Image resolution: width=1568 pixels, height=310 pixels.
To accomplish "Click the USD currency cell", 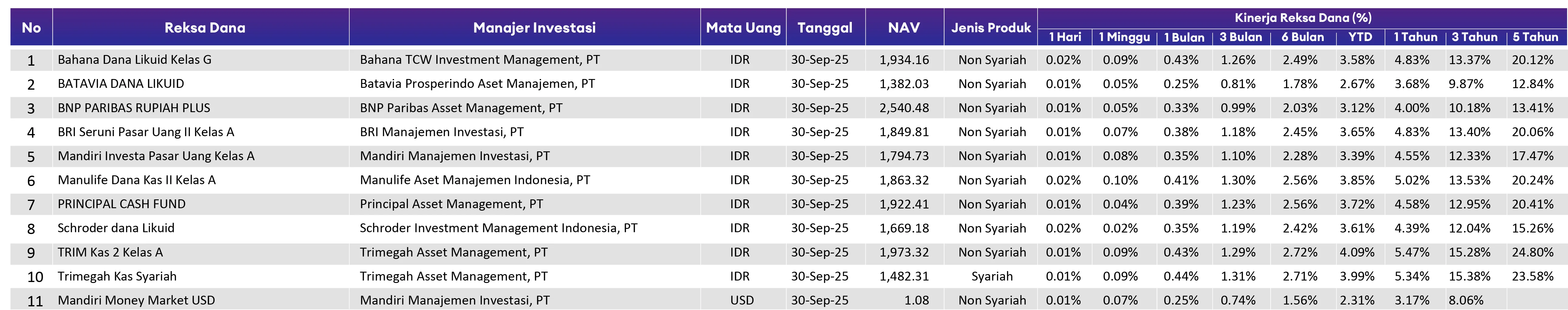I will (x=741, y=300).
